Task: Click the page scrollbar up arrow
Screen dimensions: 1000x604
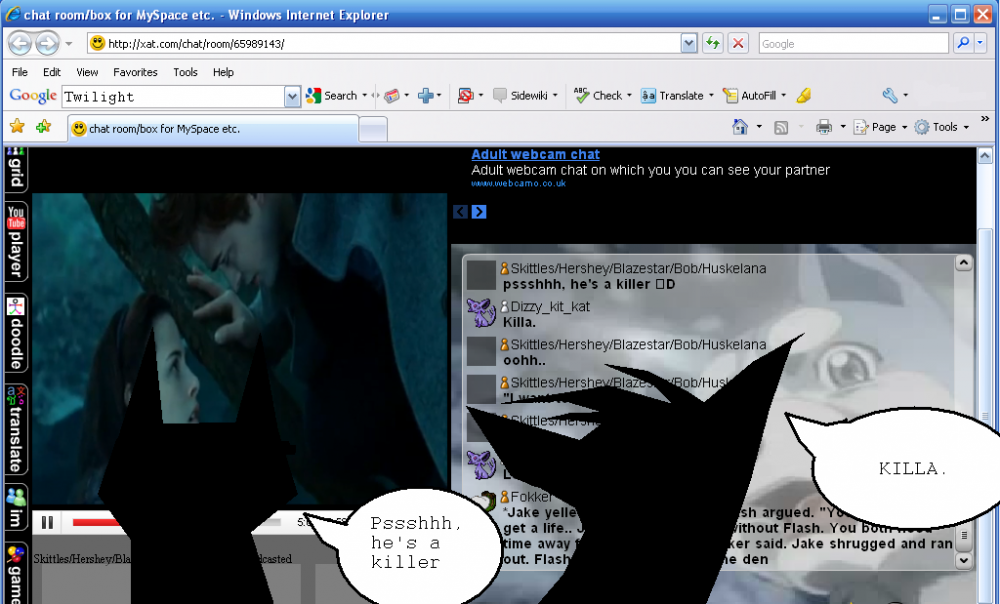Action: 985,156
